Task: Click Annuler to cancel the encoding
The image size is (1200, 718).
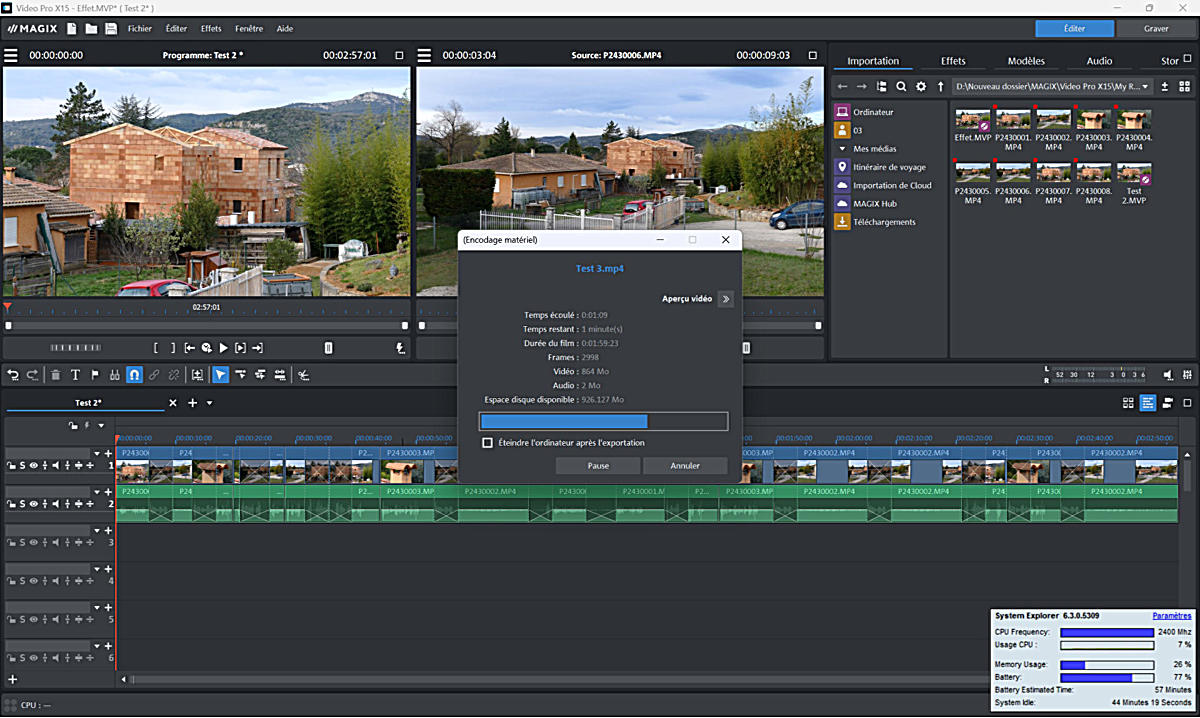Action: [685, 466]
